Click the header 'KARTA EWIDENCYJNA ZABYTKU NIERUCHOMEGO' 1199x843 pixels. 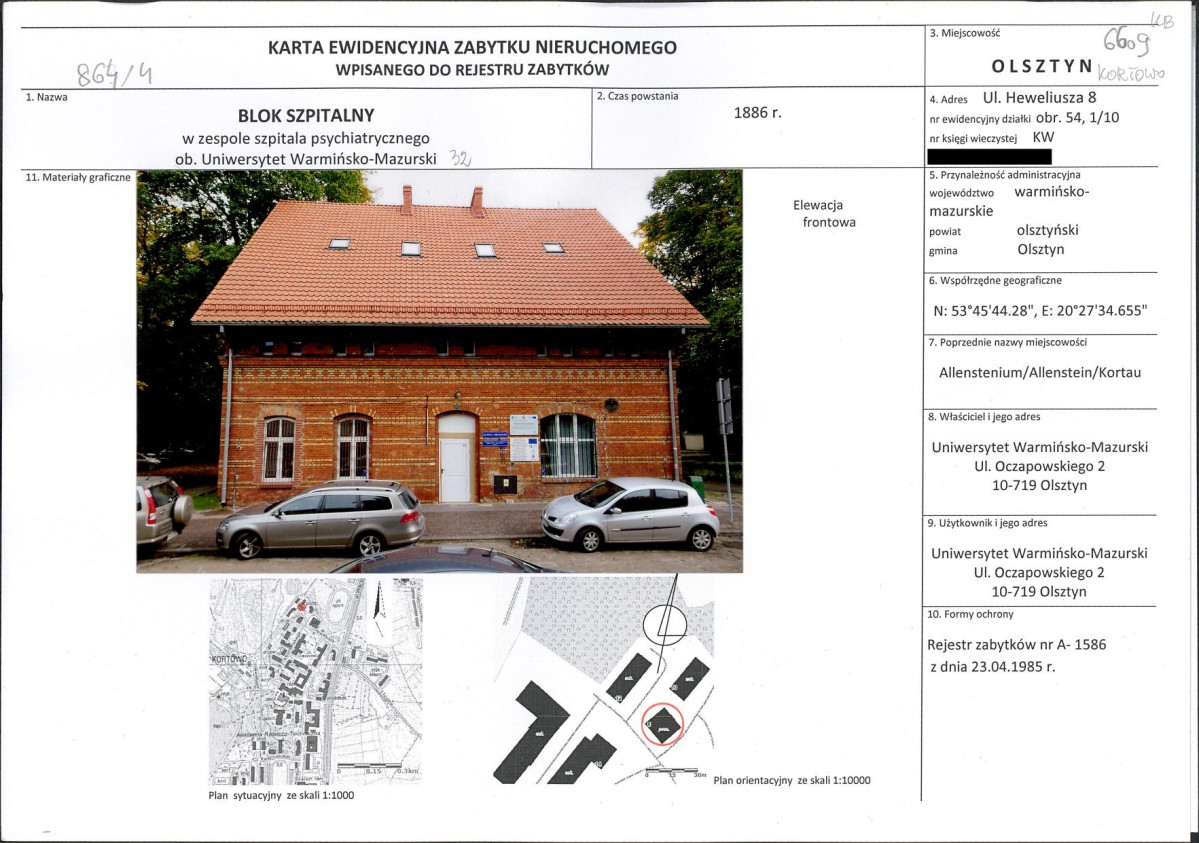point(471,45)
